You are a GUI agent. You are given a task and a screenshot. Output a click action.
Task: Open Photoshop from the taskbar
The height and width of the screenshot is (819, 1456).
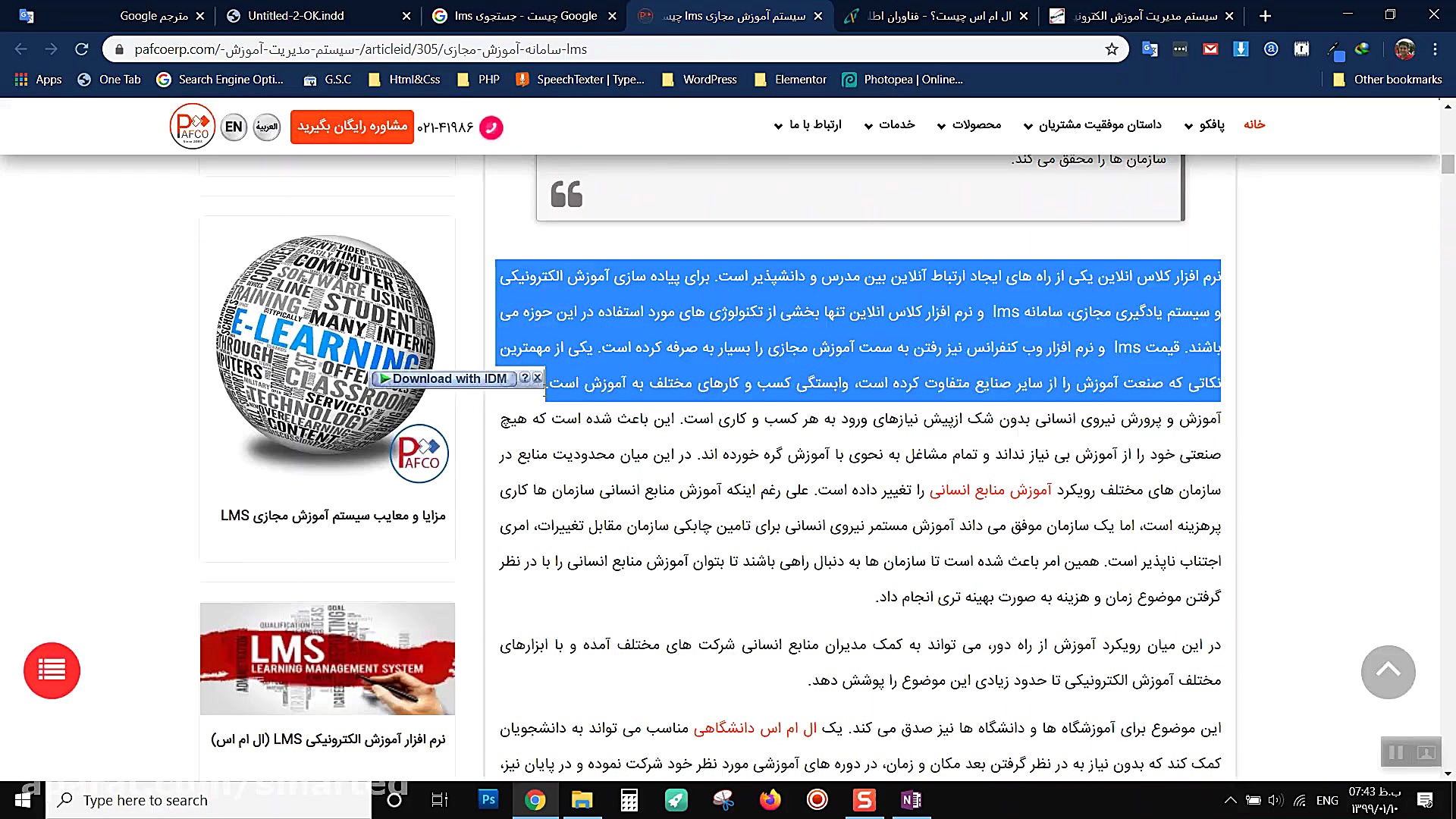pyautogui.click(x=488, y=800)
